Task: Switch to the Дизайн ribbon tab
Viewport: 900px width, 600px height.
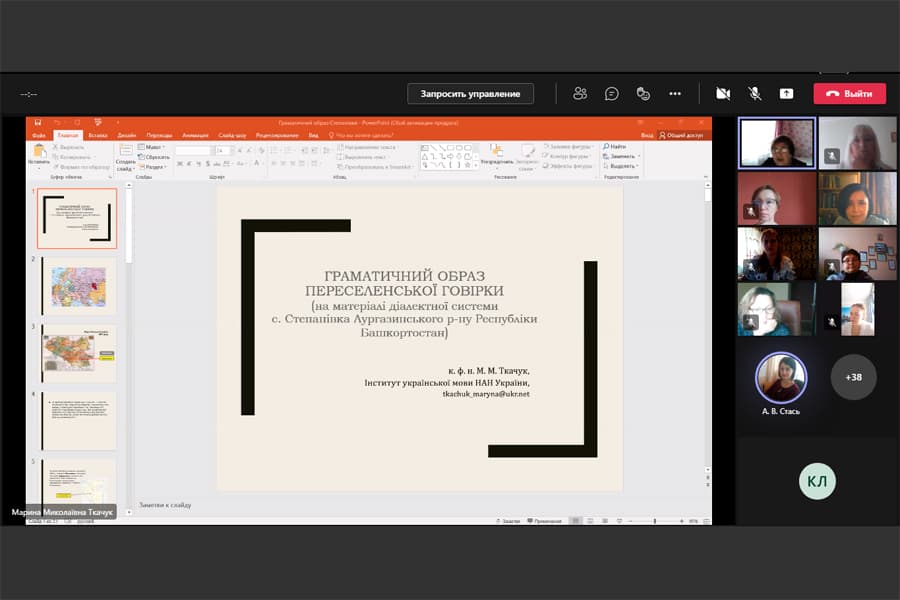Action: click(127, 136)
